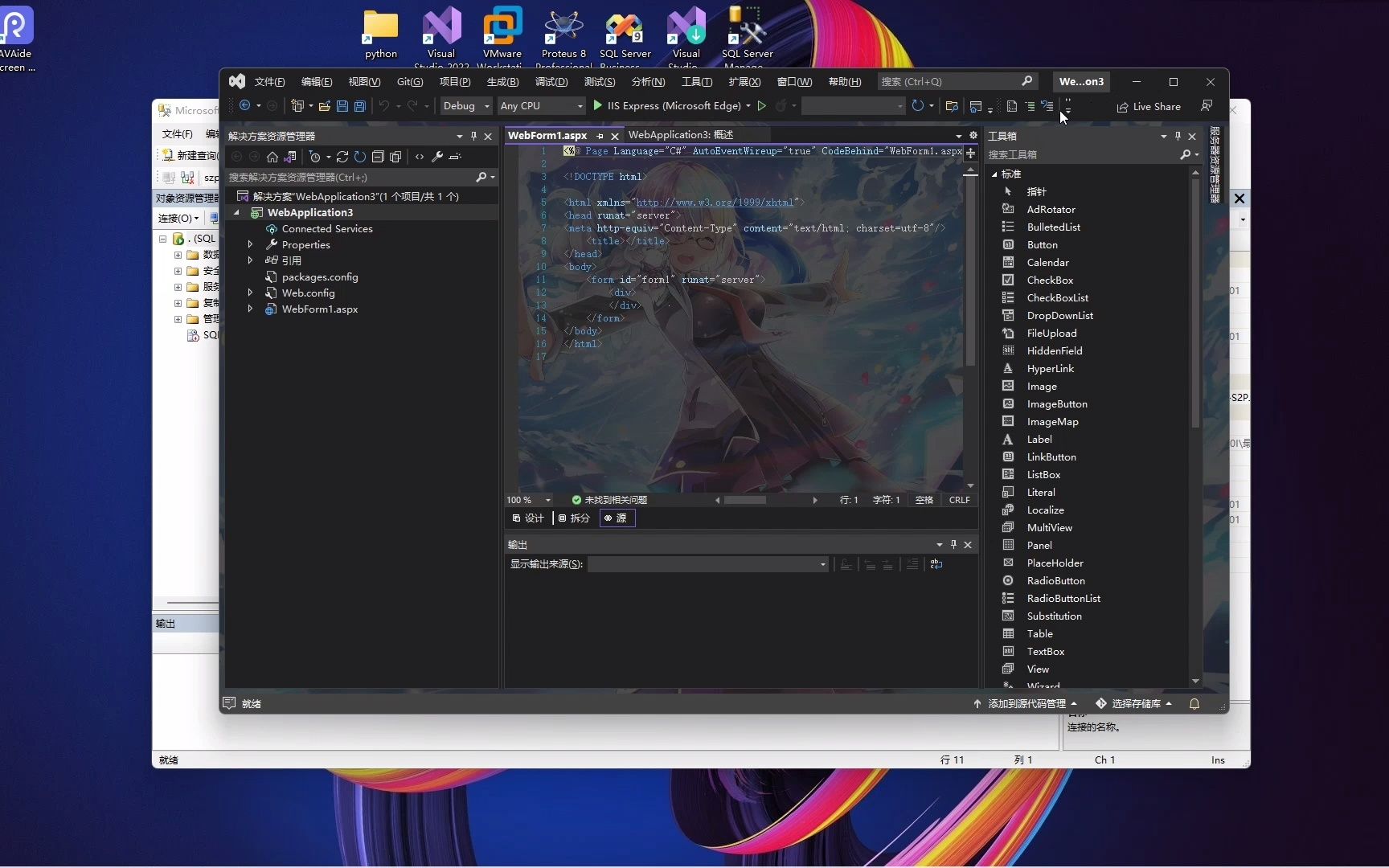Expand the WebForm1.aspx node
The image size is (1389, 868).
250,309
